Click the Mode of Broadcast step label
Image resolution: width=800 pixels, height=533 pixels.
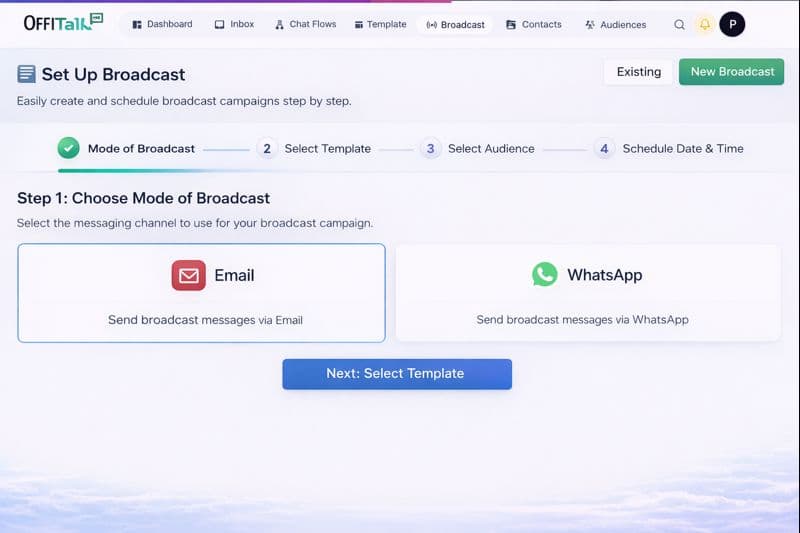[141, 148]
